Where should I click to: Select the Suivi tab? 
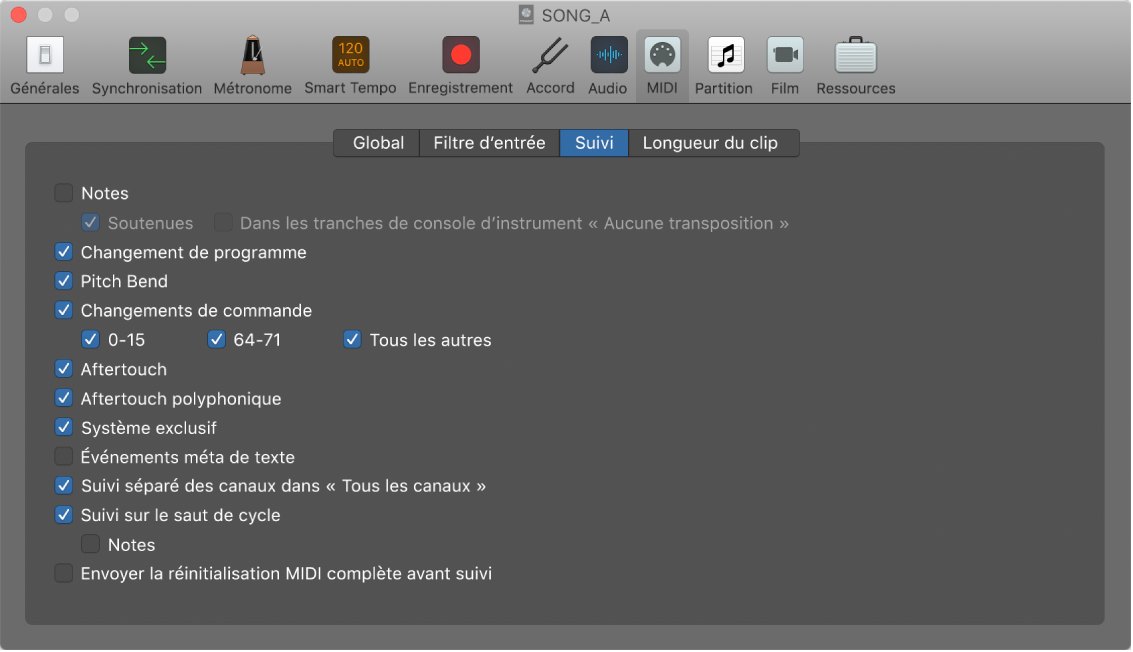coord(594,143)
